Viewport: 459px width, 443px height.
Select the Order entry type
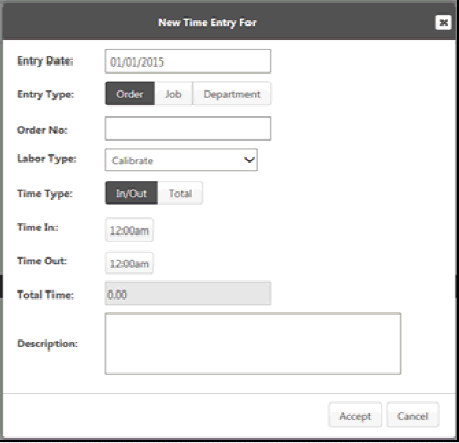click(x=130, y=94)
